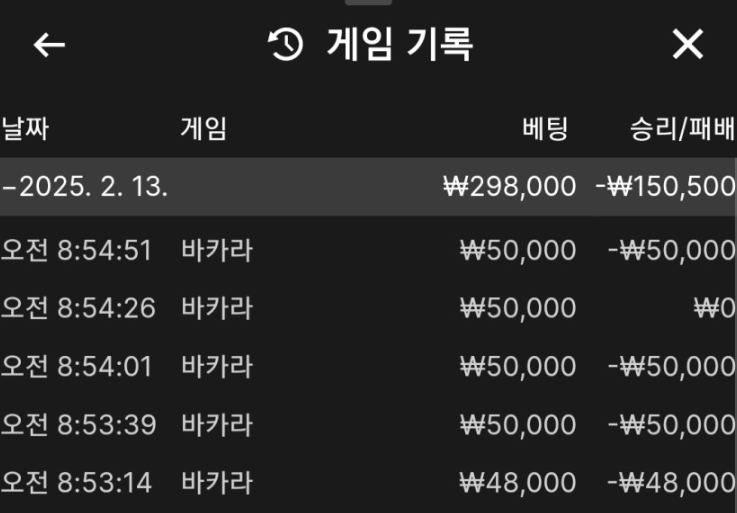The width and height of the screenshot is (737, 513).
Task: Click the ₩48,000 bet amount
Action: 518,483
